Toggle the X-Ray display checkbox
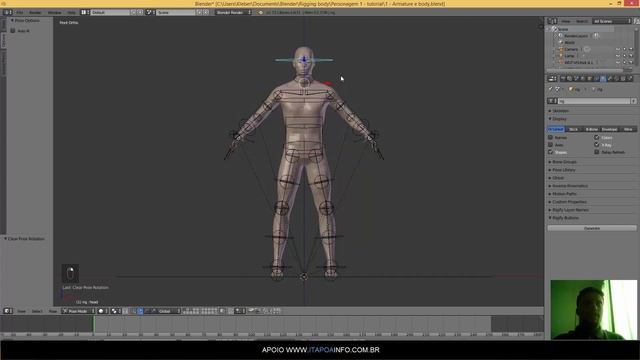The width and height of the screenshot is (640, 360). [596, 144]
